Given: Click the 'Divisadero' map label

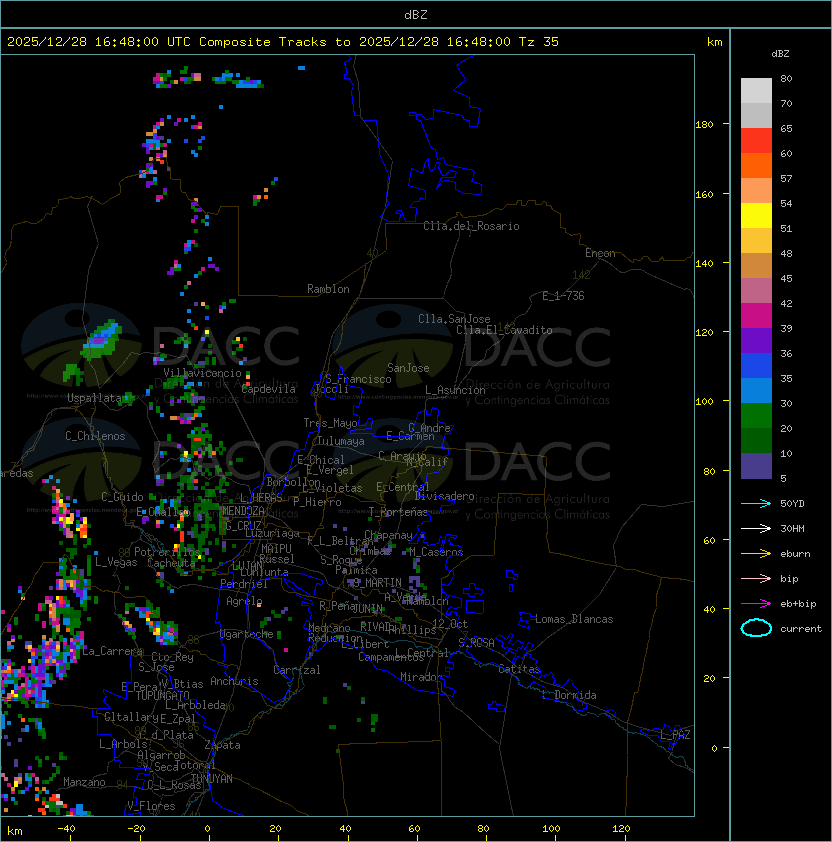Looking at the screenshot, I should point(444,496).
